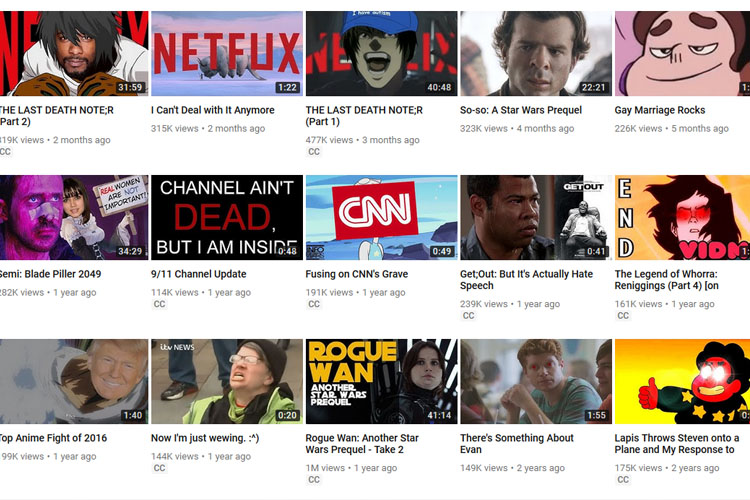Click the 40:48 duration badge
Image resolution: width=750 pixels, height=500 pixels.
tap(439, 87)
